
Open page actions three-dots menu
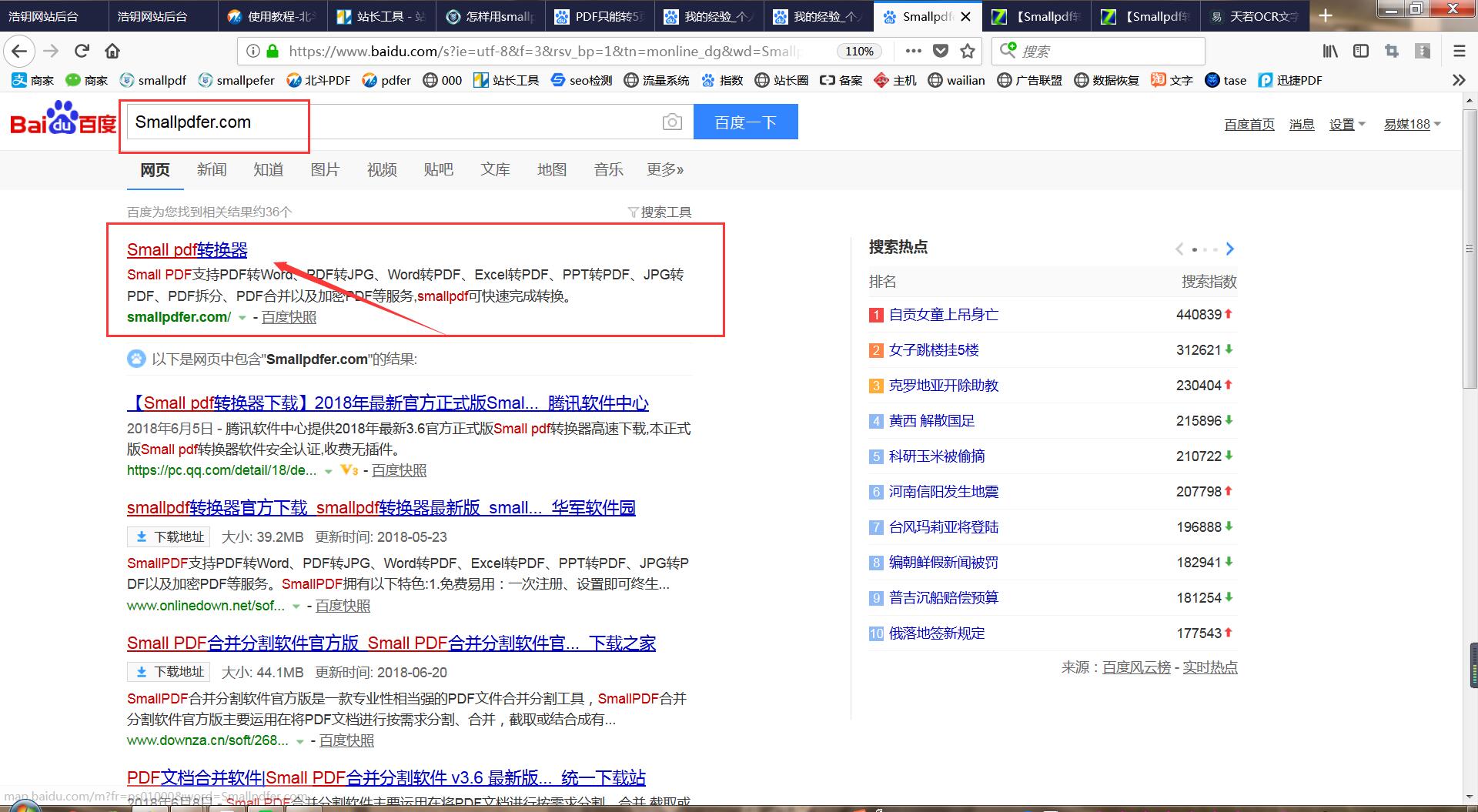pyautogui.click(x=913, y=52)
